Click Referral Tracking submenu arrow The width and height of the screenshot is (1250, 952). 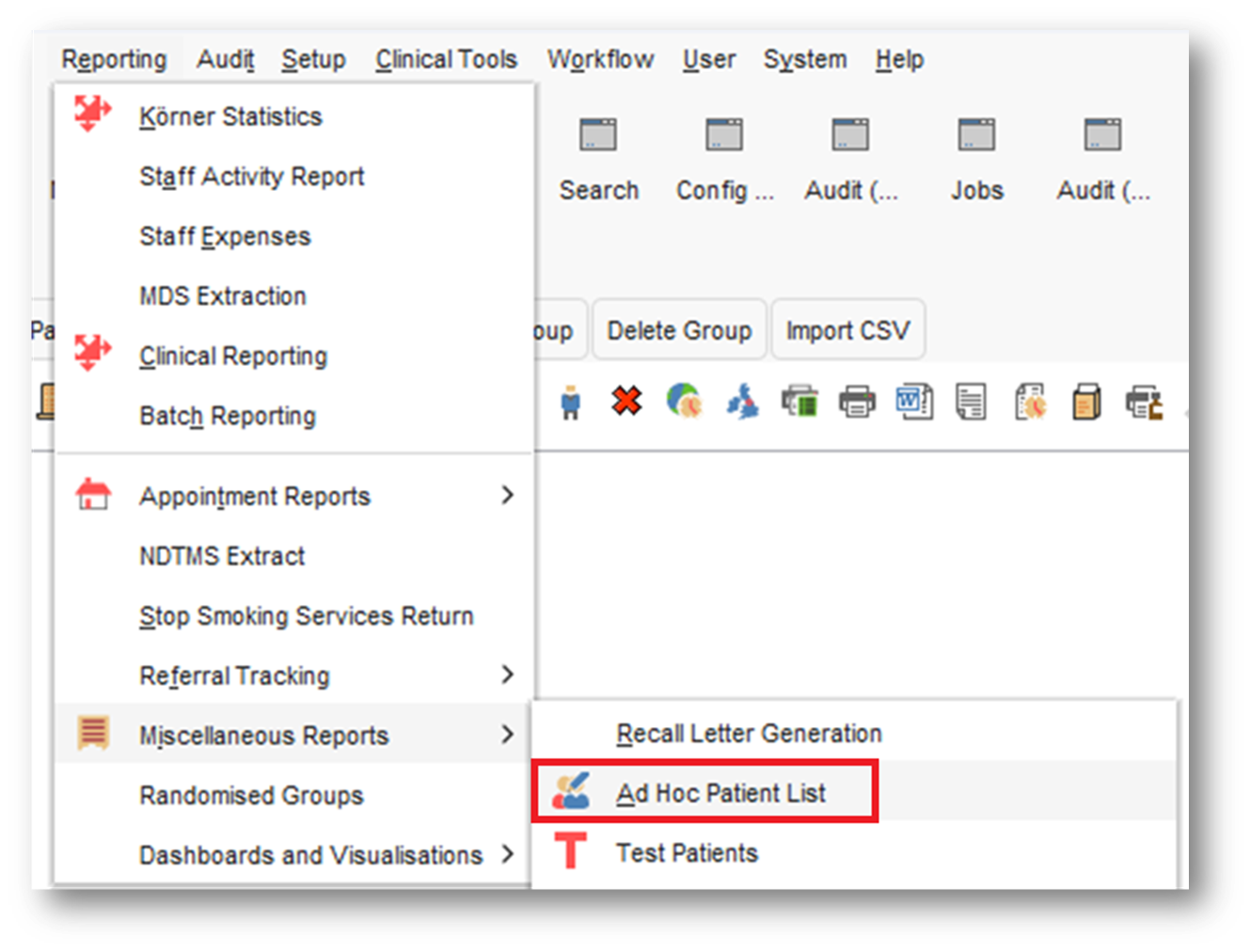(x=508, y=674)
